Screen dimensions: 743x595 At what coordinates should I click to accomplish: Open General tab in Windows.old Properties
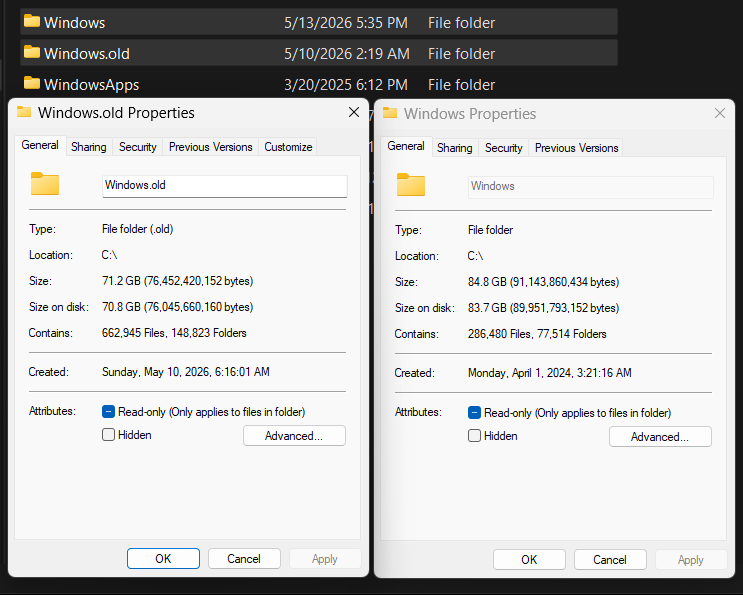tap(40, 145)
